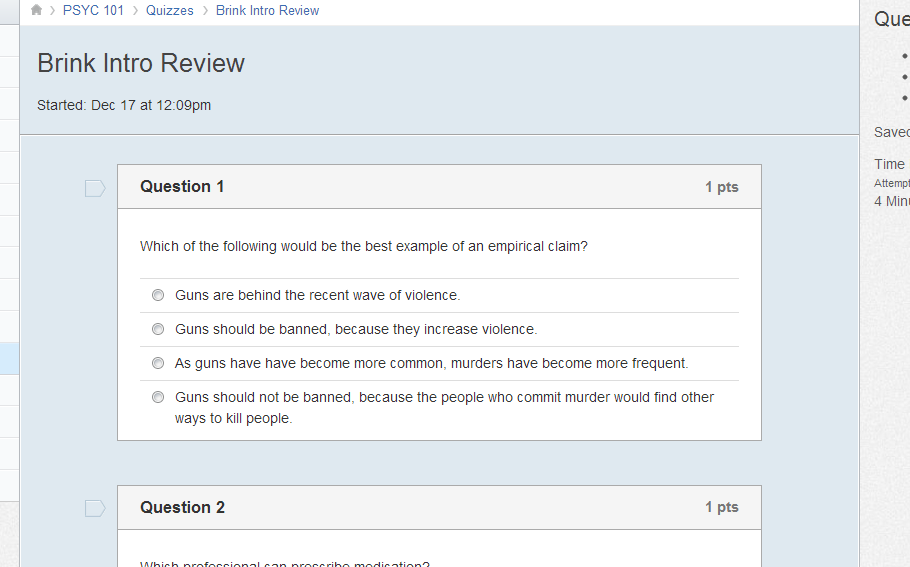Click the Time label in right sidebar
The height and width of the screenshot is (567, 910).
pyautogui.click(x=889, y=164)
